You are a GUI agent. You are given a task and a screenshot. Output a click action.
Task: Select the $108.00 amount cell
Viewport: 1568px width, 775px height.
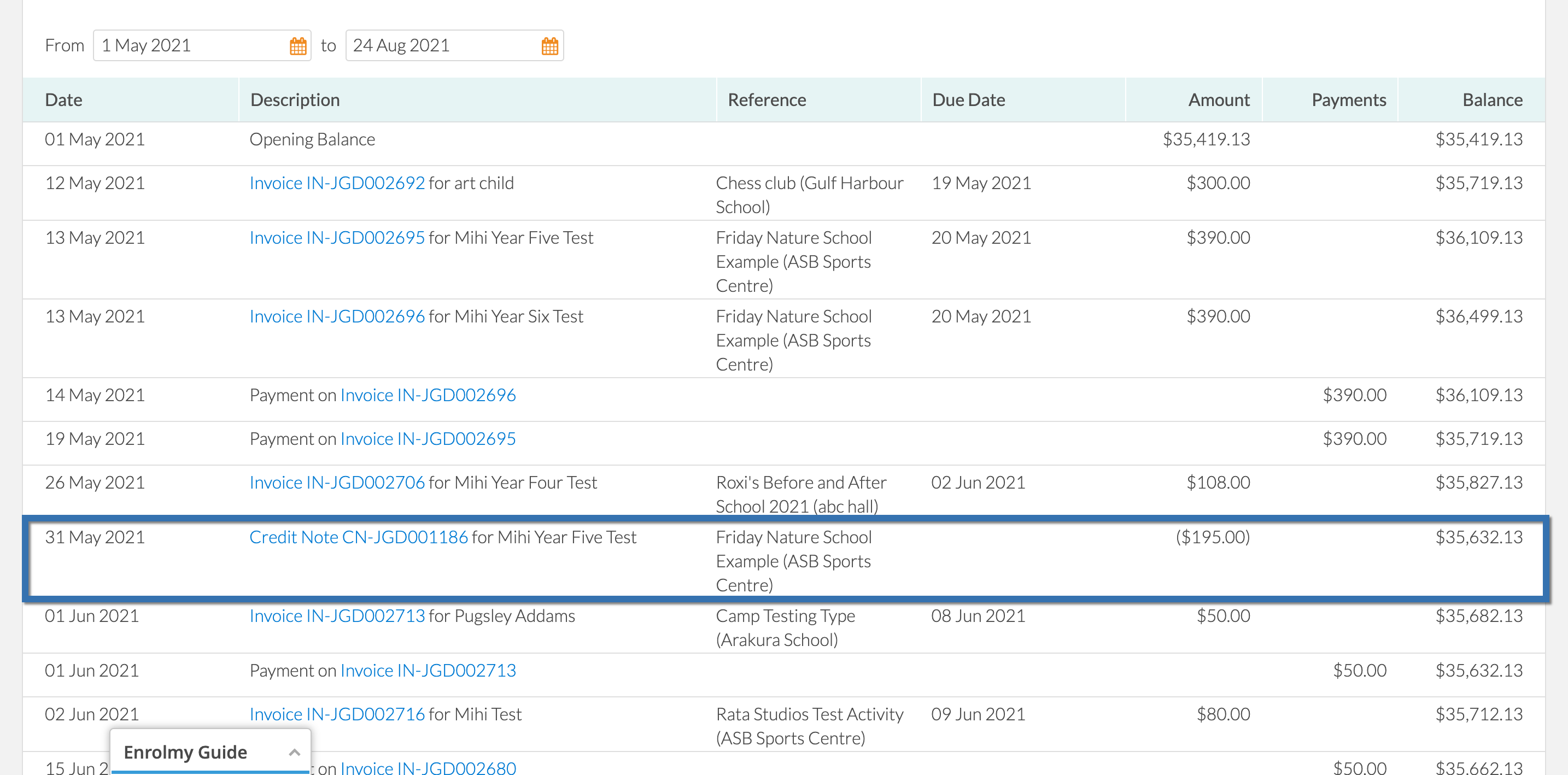pyautogui.click(x=1218, y=483)
